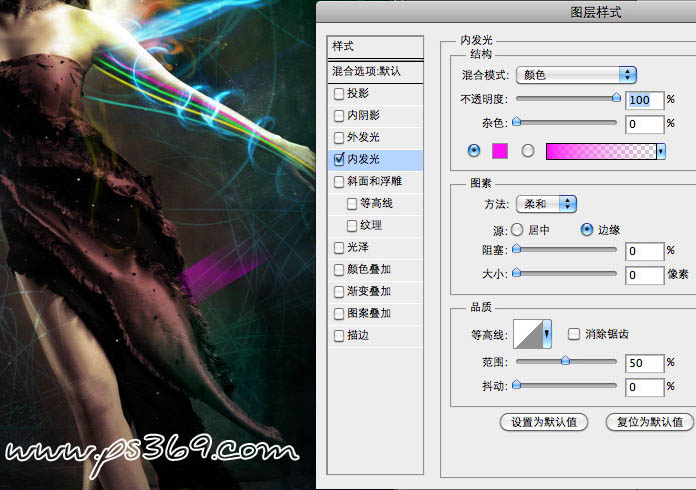This screenshot has height=490, width=696.
Task: Select the 斜面和浮雕 style list entry
Action: tap(376, 182)
